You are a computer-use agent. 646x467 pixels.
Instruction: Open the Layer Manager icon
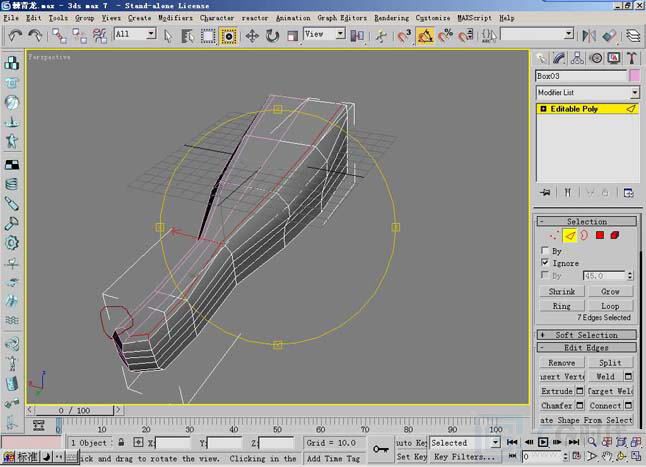(632, 36)
